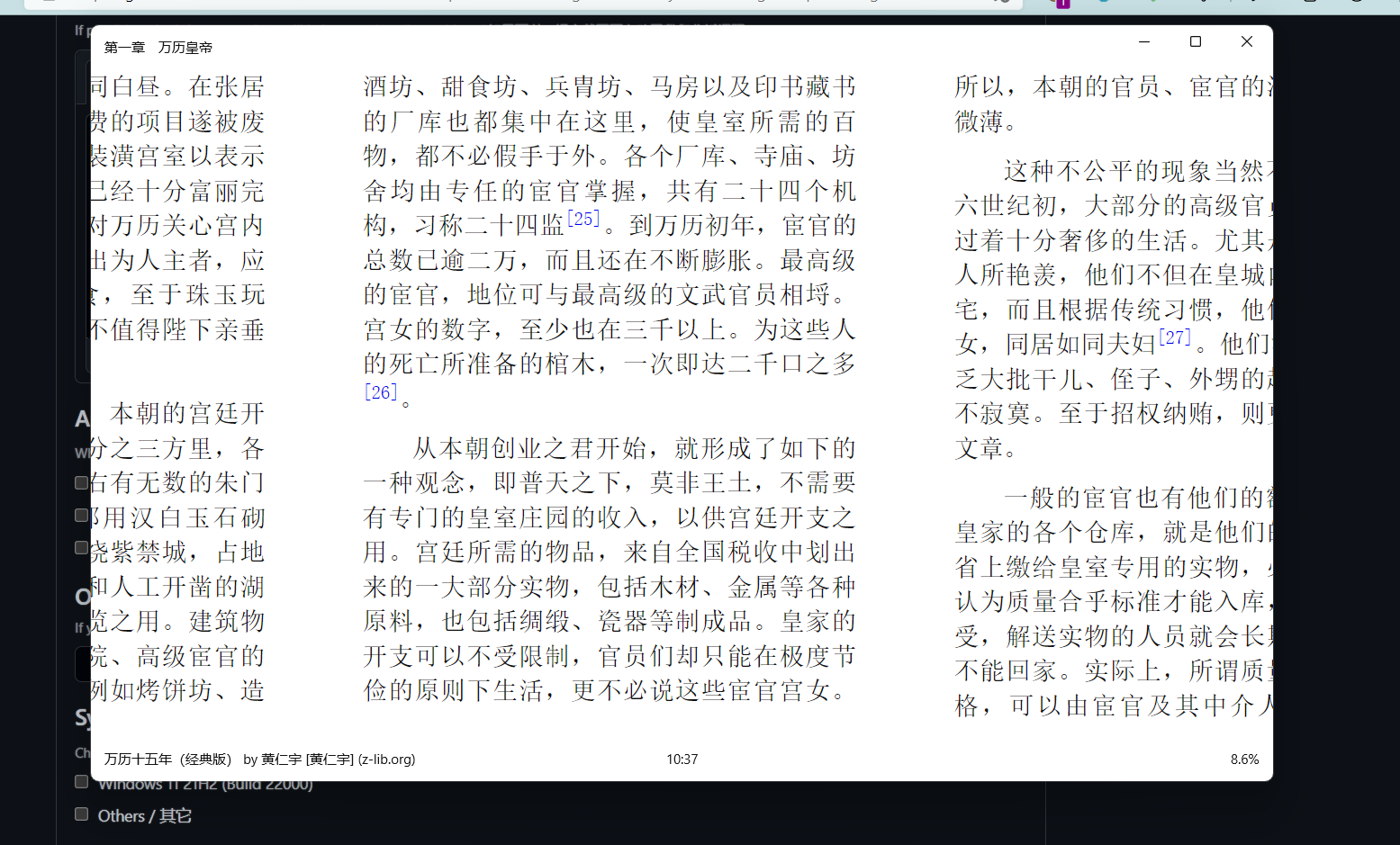Image resolution: width=1400 pixels, height=845 pixels.
Task: Click the 10:37 reading time display
Action: pyautogui.click(x=682, y=759)
